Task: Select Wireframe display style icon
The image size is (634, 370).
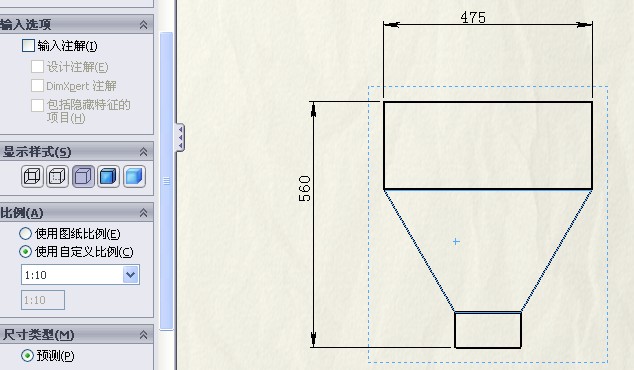Action: coord(32,177)
